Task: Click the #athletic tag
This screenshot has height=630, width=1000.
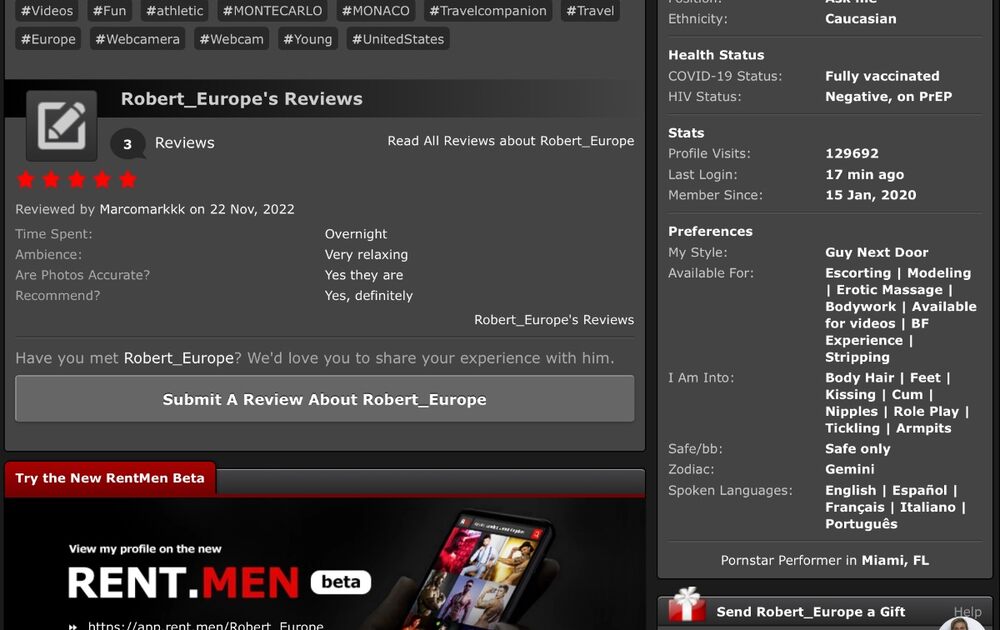Action: click(x=174, y=11)
